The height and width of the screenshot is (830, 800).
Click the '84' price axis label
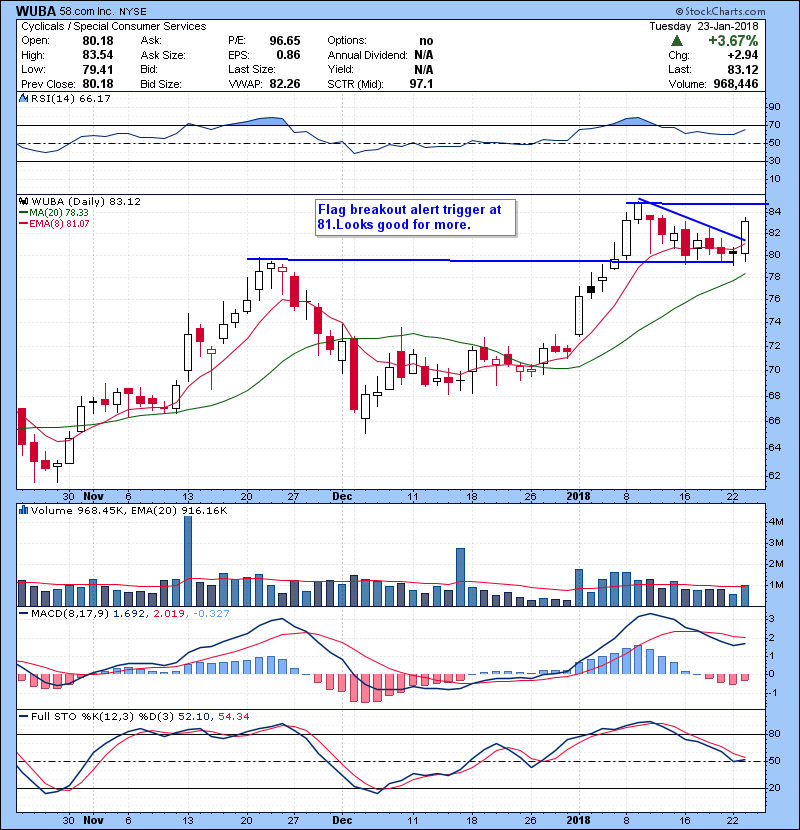click(x=774, y=212)
